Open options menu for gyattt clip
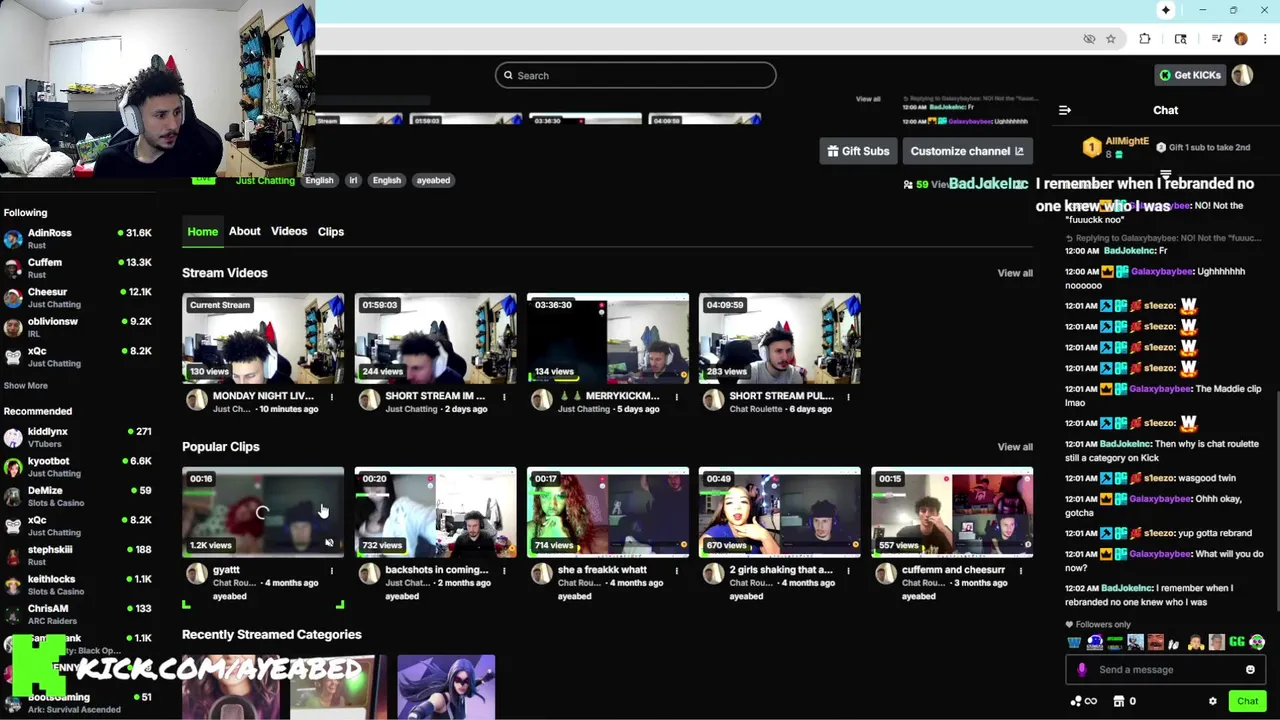This screenshot has width=1280, height=720. [332, 571]
